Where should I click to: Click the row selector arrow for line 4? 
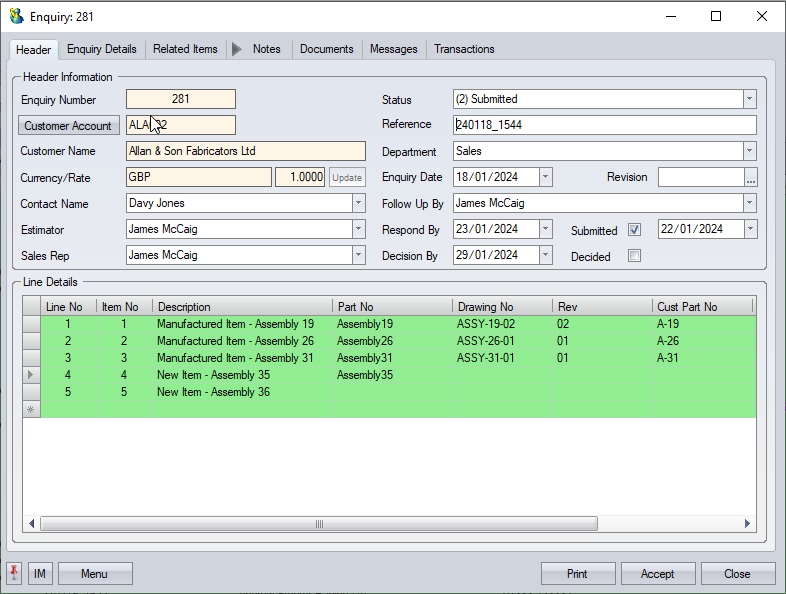[x=31, y=375]
